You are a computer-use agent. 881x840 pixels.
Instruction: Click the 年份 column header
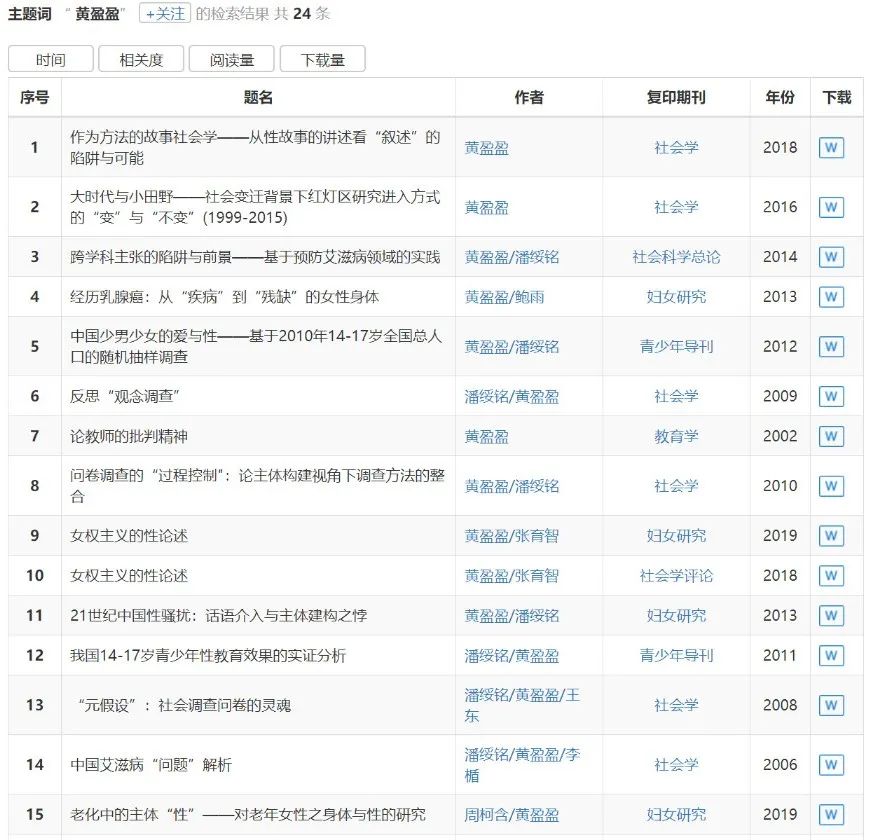click(x=780, y=97)
